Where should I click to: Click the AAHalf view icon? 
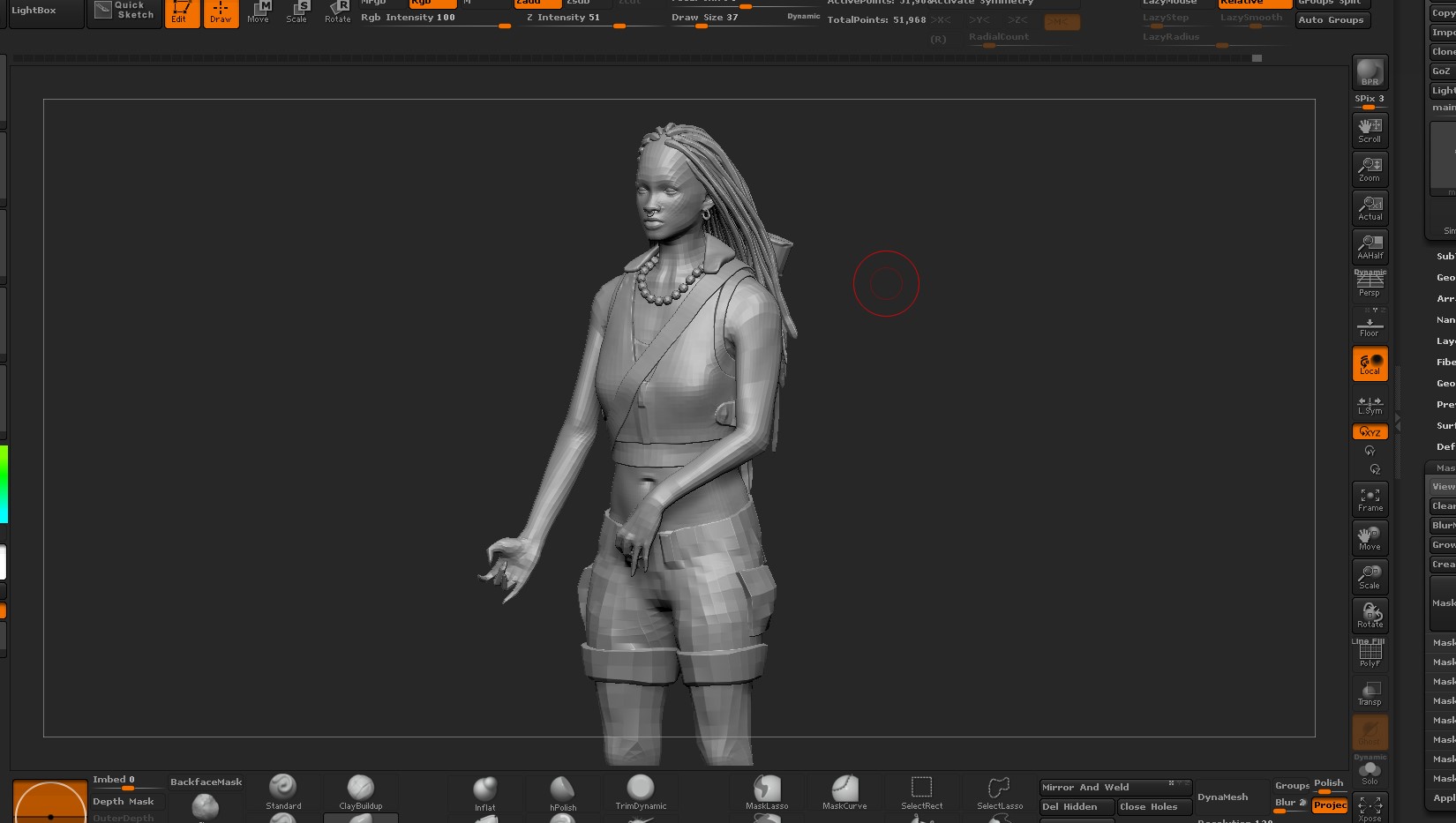coord(1370,247)
